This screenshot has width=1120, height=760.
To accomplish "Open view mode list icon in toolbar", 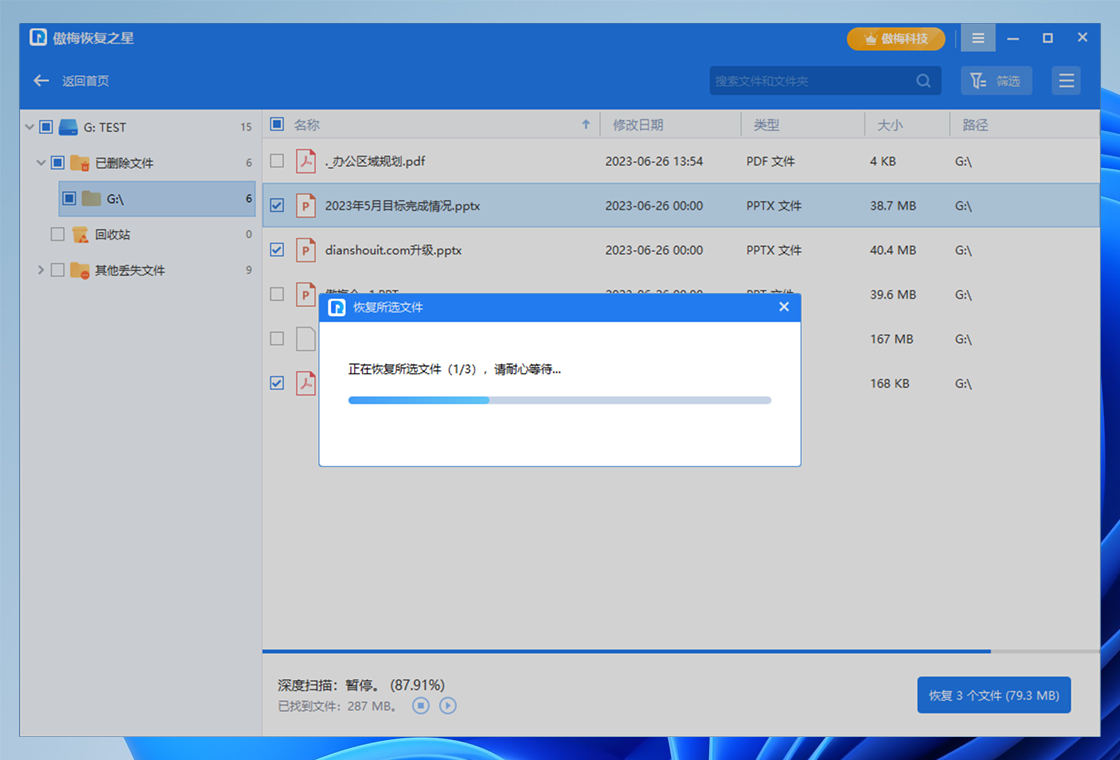I will (x=1066, y=81).
